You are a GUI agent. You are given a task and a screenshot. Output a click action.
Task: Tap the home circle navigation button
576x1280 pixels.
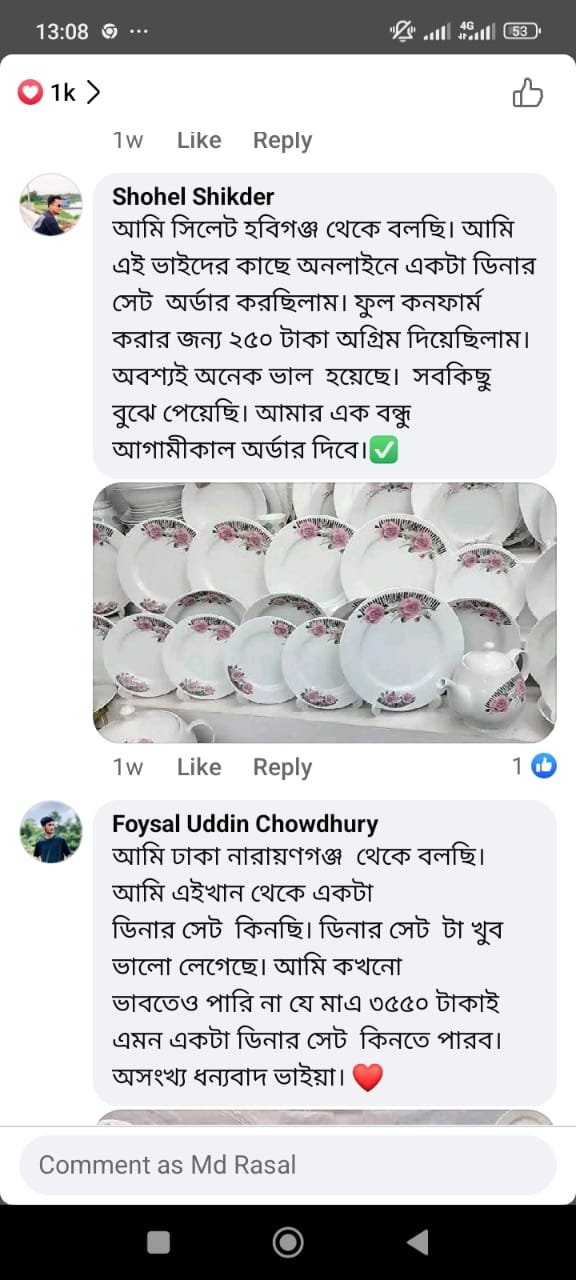[288, 1243]
